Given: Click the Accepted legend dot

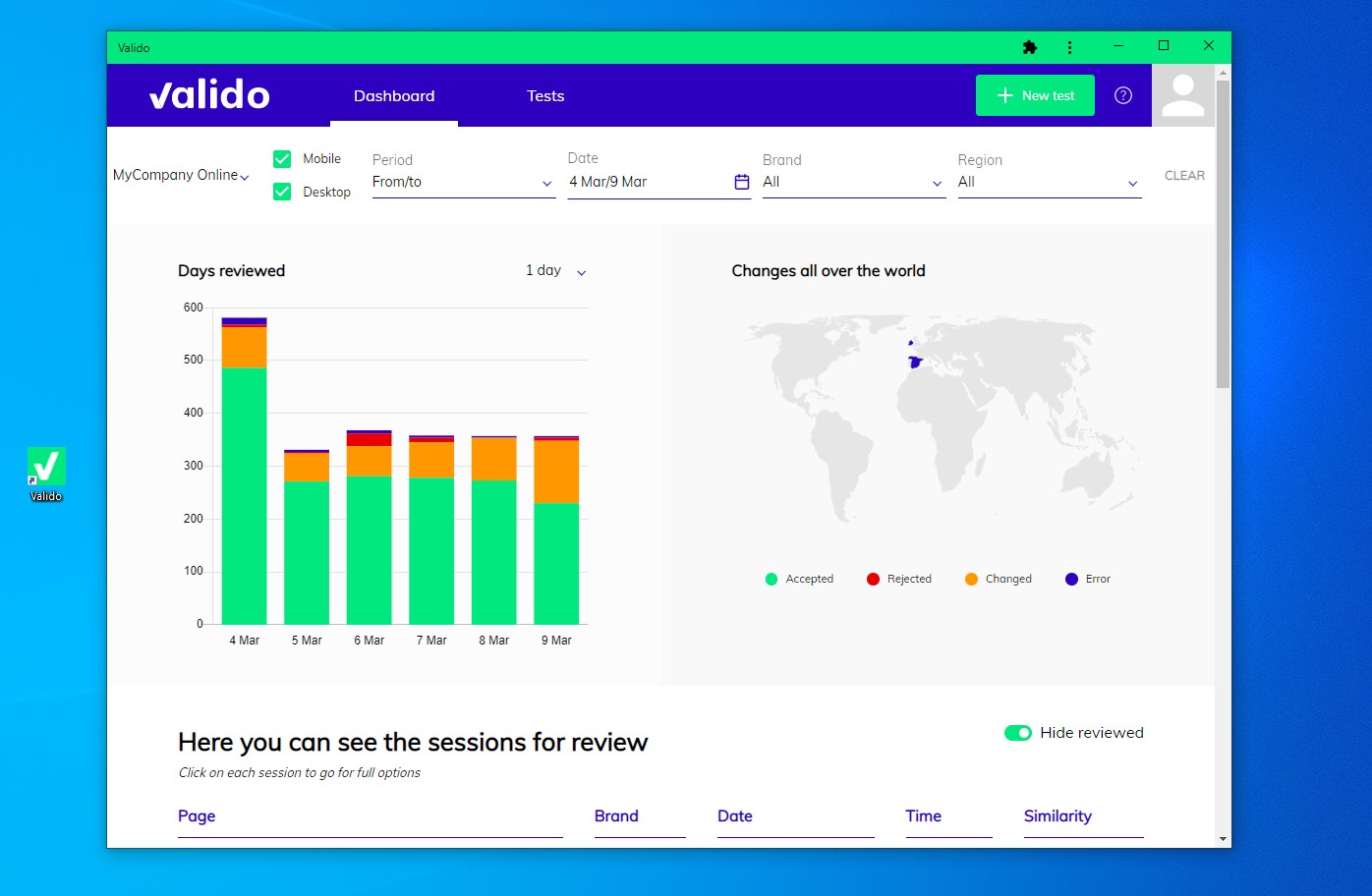Looking at the screenshot, I should pyautogui.click(x=772, y=579).
